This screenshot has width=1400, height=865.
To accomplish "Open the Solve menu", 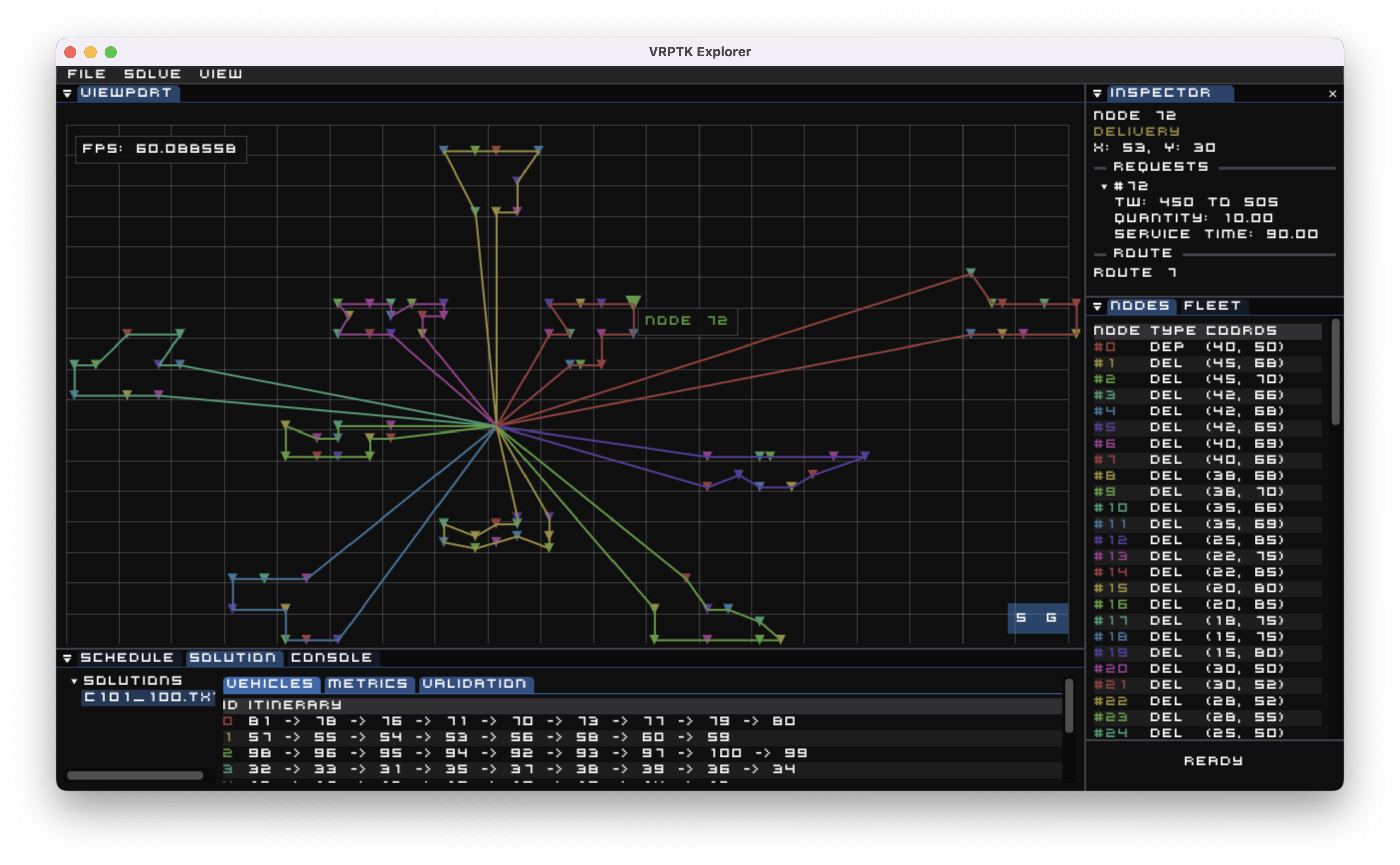I will point(152,74).
